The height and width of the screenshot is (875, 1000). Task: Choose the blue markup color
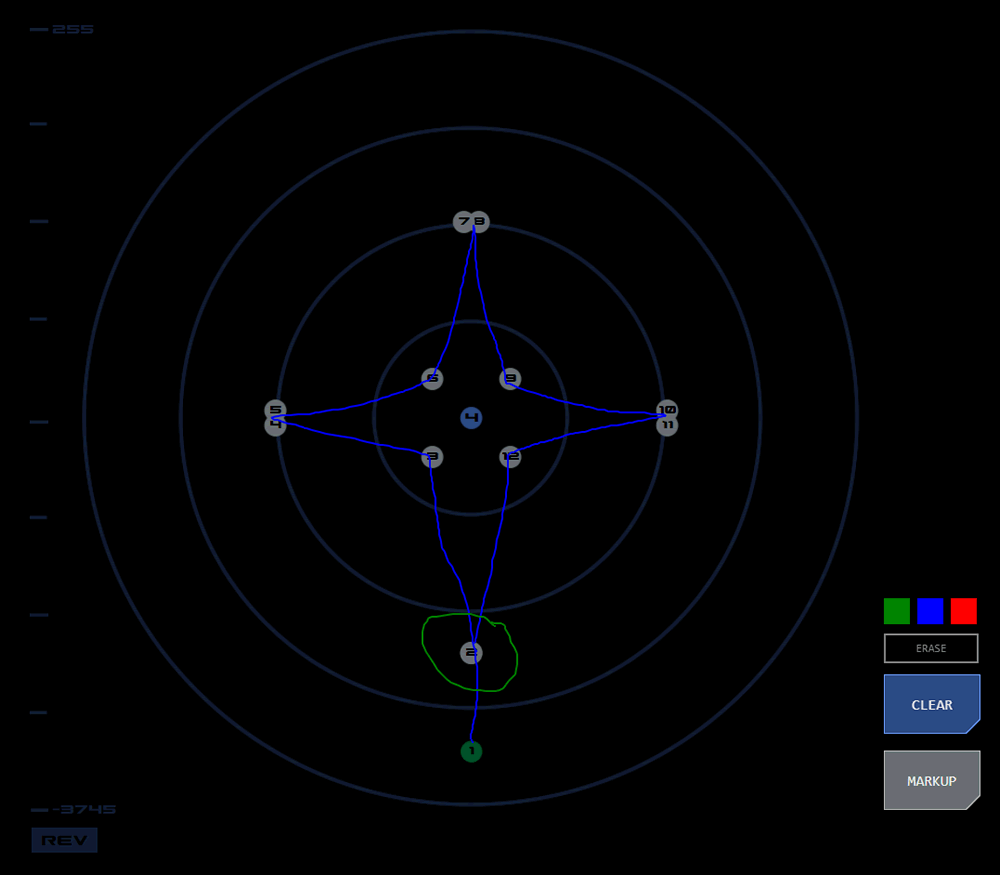point(930,611)
